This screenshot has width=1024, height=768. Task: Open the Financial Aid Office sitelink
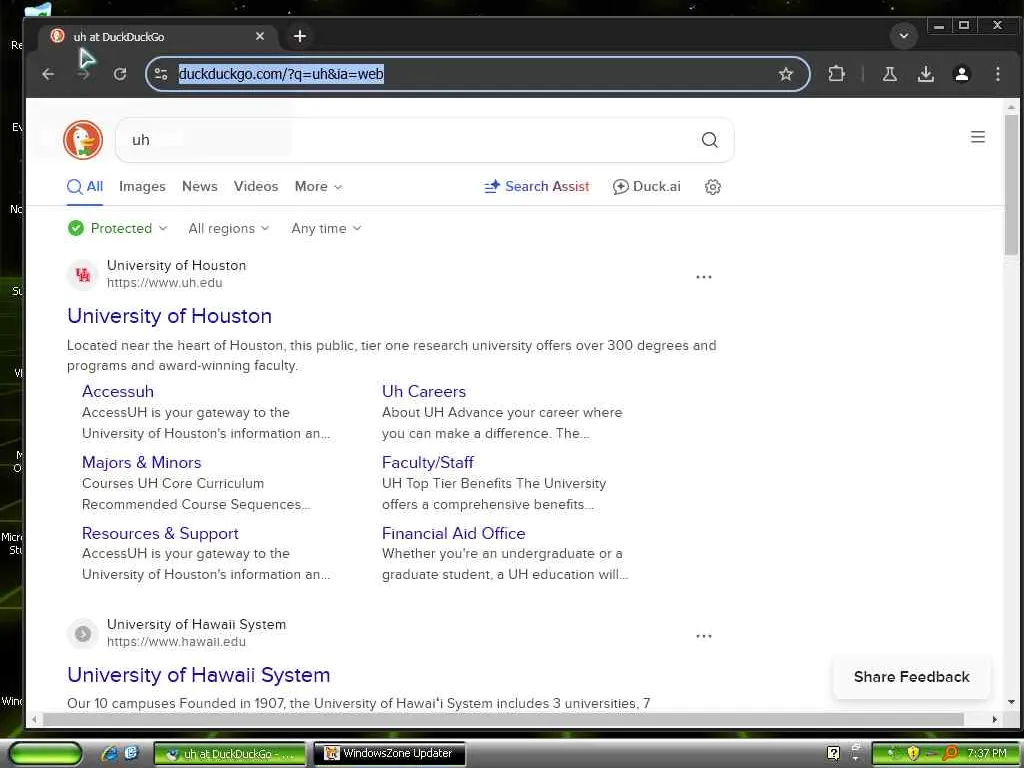(x=453, y=534)
